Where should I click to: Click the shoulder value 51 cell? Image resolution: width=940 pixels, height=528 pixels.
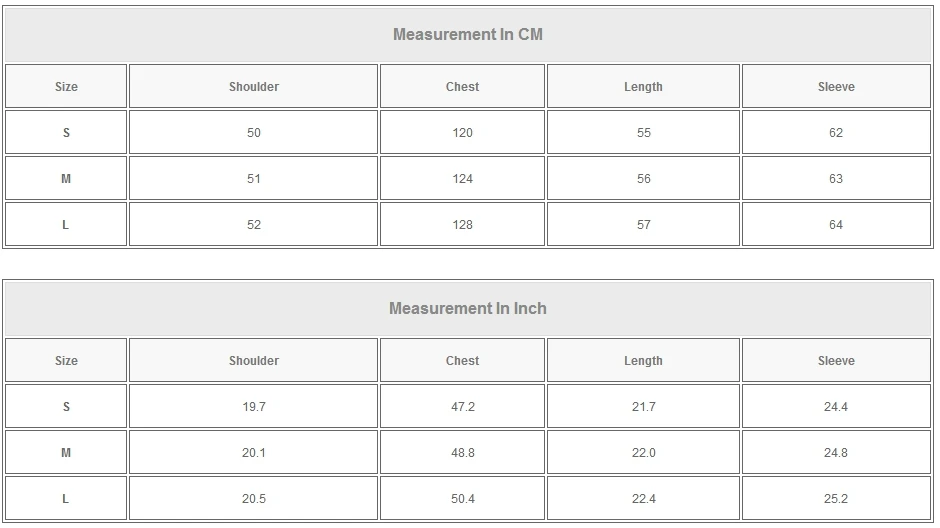pos(254,179)
